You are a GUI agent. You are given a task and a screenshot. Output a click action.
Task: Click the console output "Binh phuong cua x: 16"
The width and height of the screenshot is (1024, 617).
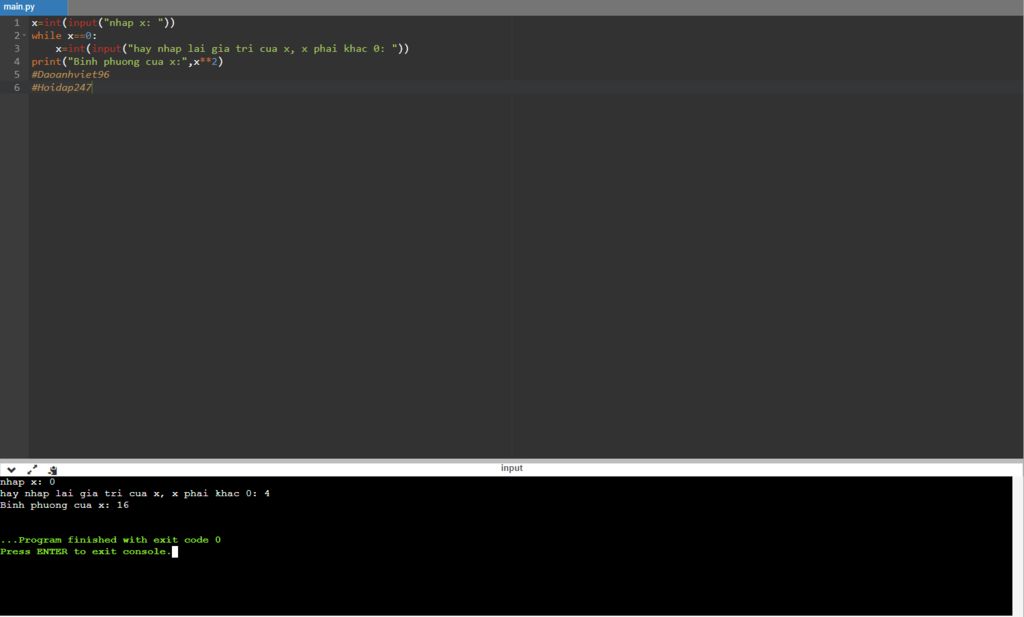pyautogui.click(x=64, y=505)
